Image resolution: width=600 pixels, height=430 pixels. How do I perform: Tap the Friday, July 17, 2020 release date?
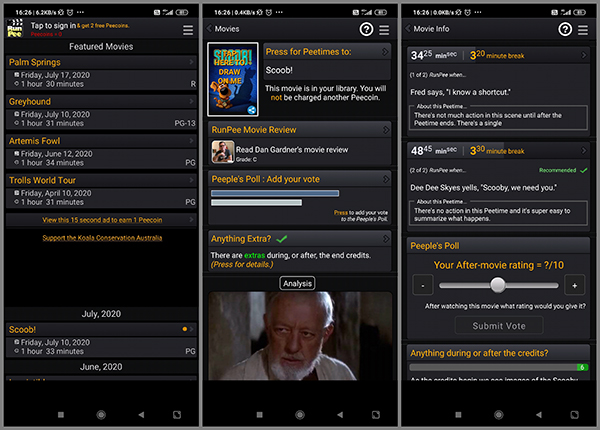point(55,75)
